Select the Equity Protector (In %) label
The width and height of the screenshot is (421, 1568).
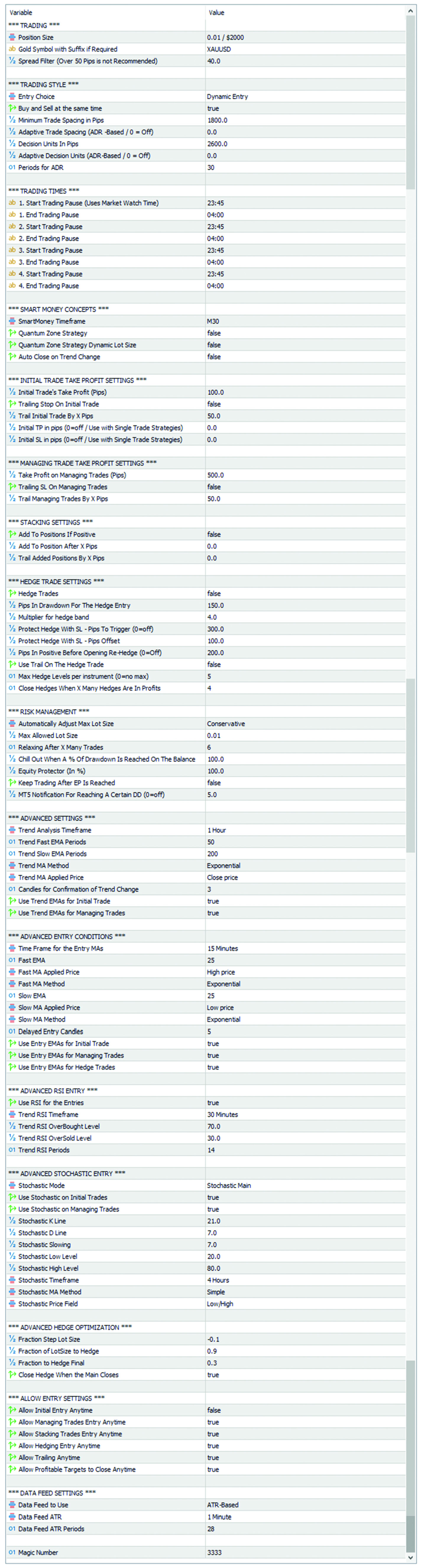pyautogui.click(x=52, y=771)
